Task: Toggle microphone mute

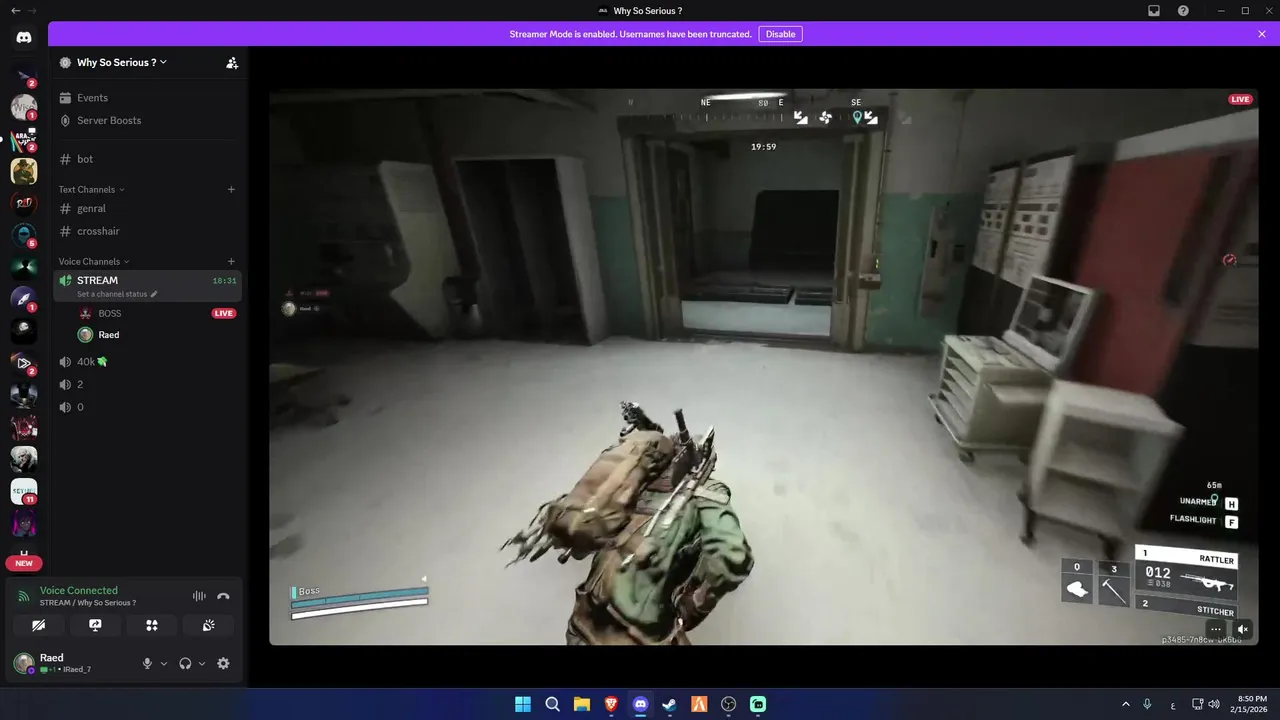Action: pos(147,663)
